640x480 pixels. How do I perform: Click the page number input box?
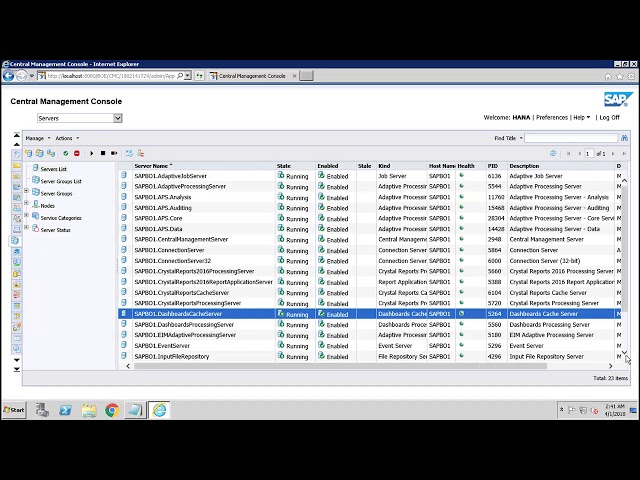589,154
